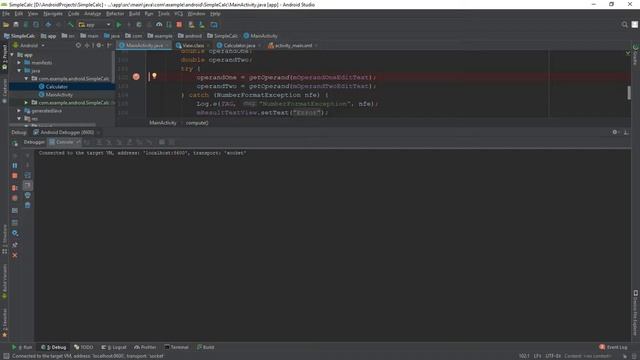640x360 pixels.
Task: Click Scroll from Source target icon in Project panel
Action: [x=78, y=45]
